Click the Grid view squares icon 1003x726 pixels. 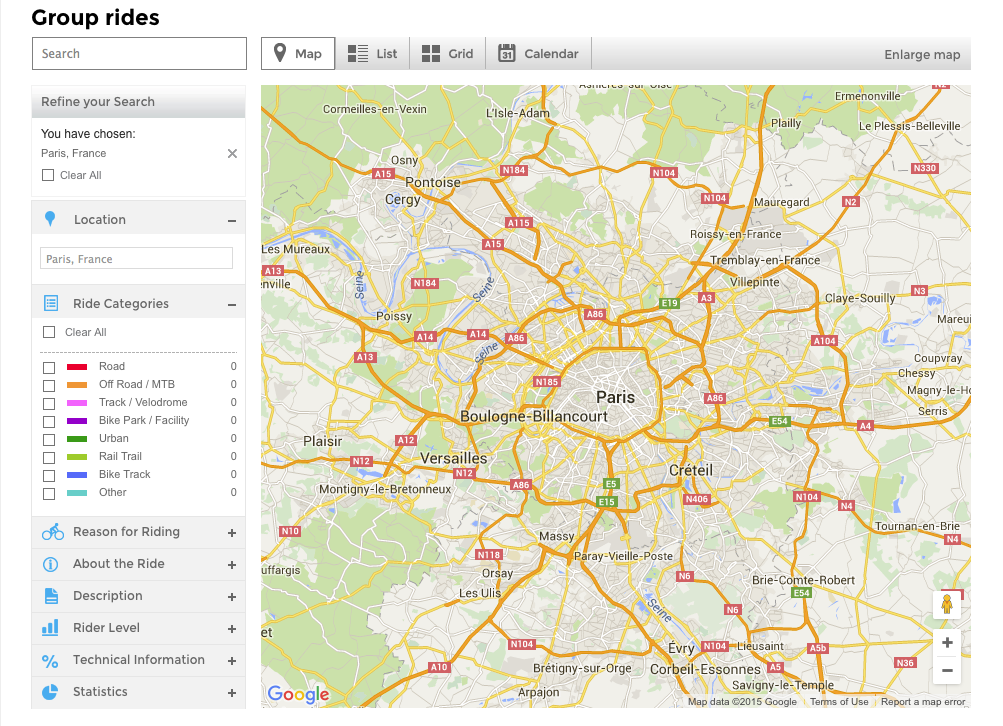[x=431, y=54]
